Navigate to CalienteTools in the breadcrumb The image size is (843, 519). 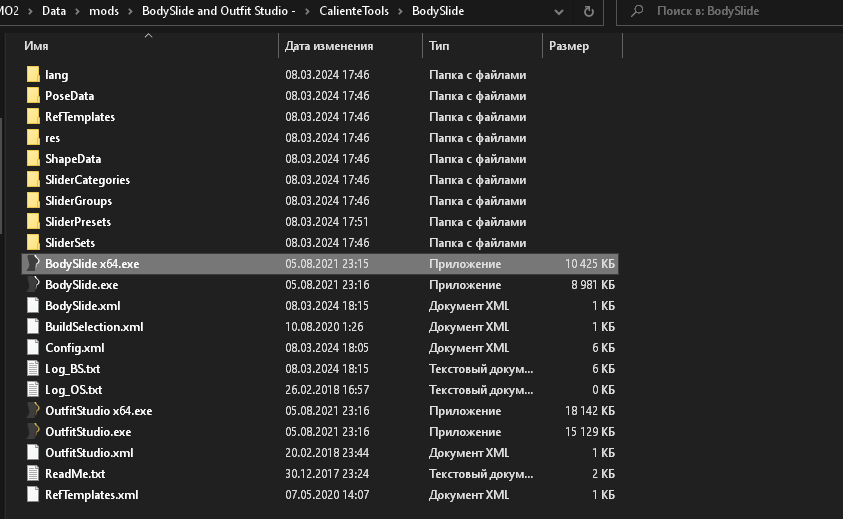point(354,11)
